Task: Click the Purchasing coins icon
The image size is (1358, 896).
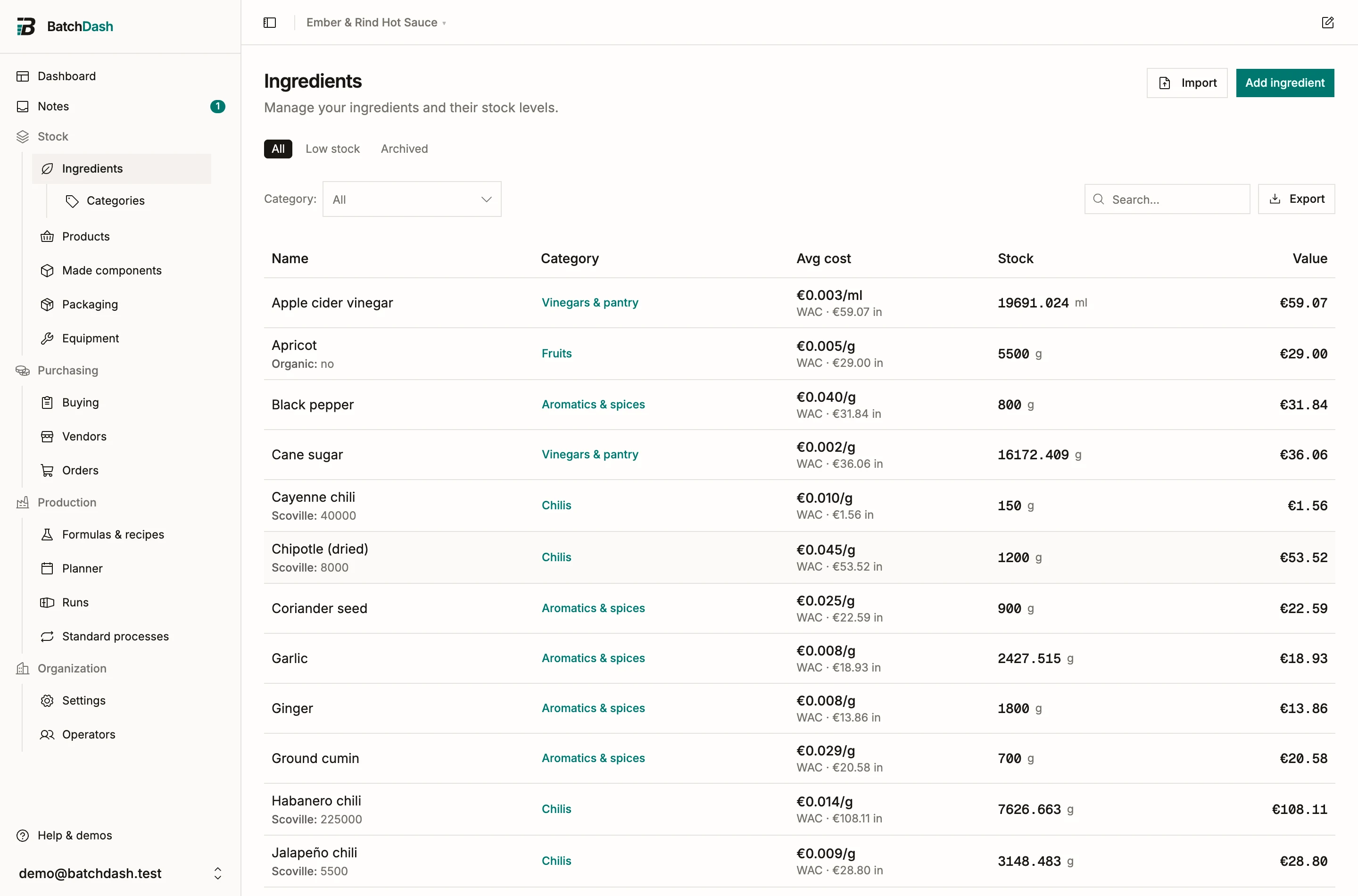Action: click(x=23, y=370)
